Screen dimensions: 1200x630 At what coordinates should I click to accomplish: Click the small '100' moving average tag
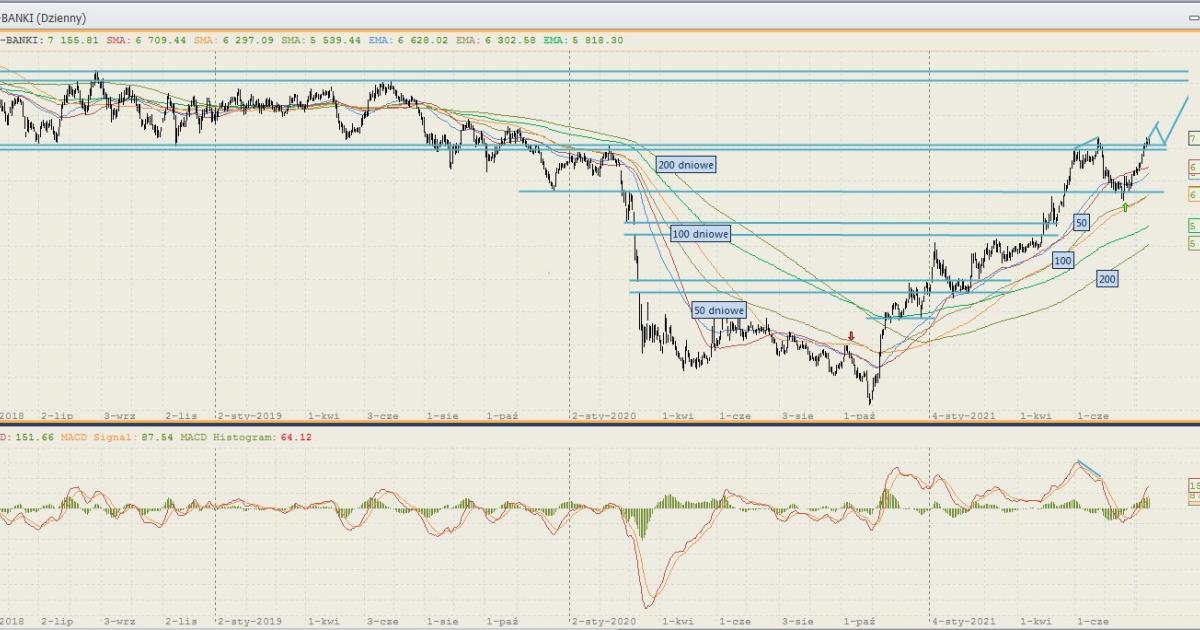coord(1062,260)
